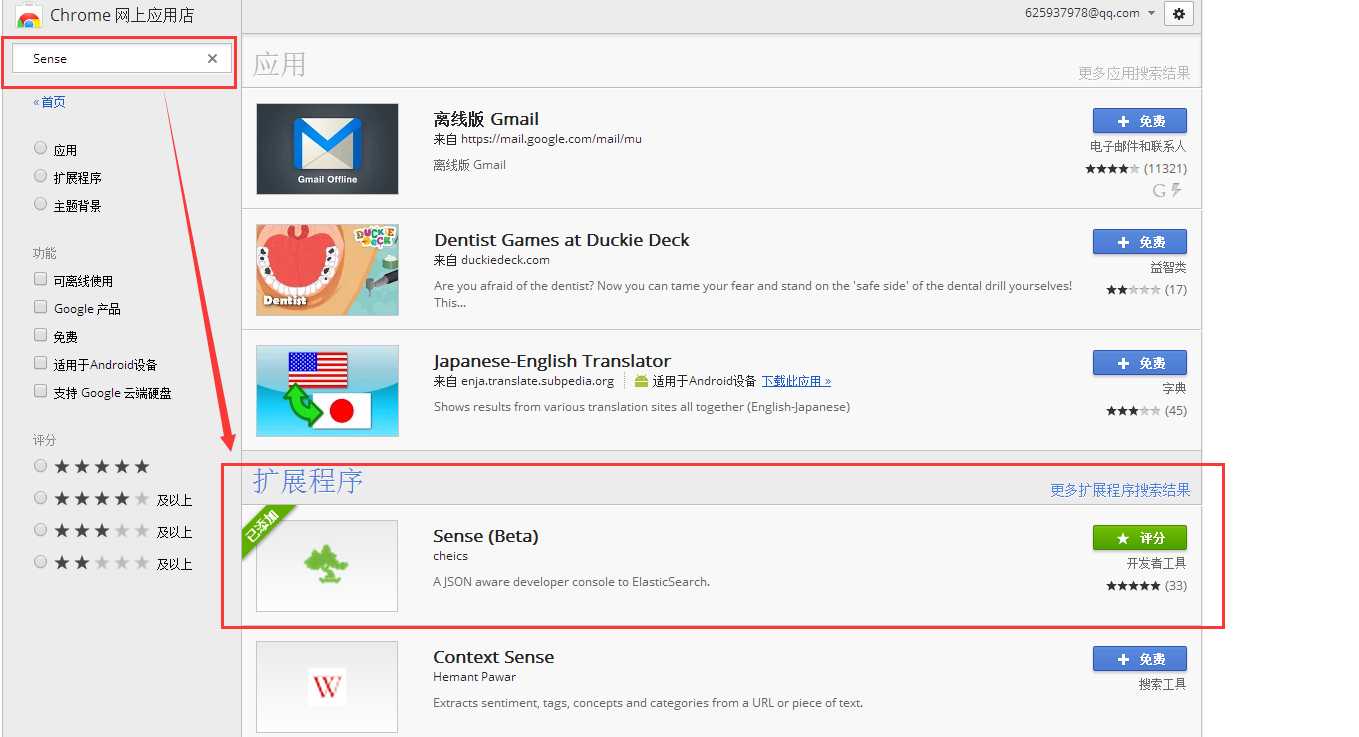The width and height of the screenshot is (1359, 737).
Task: Click the Android robot icon in Translator row
Action: coord(641,381)
